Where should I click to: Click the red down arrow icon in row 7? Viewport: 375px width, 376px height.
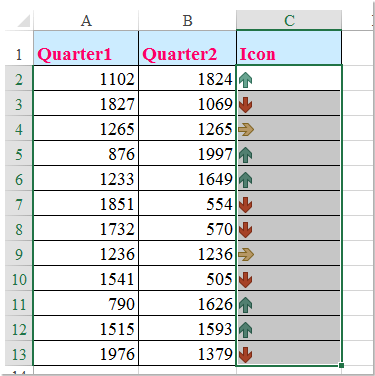pos(246,205)
